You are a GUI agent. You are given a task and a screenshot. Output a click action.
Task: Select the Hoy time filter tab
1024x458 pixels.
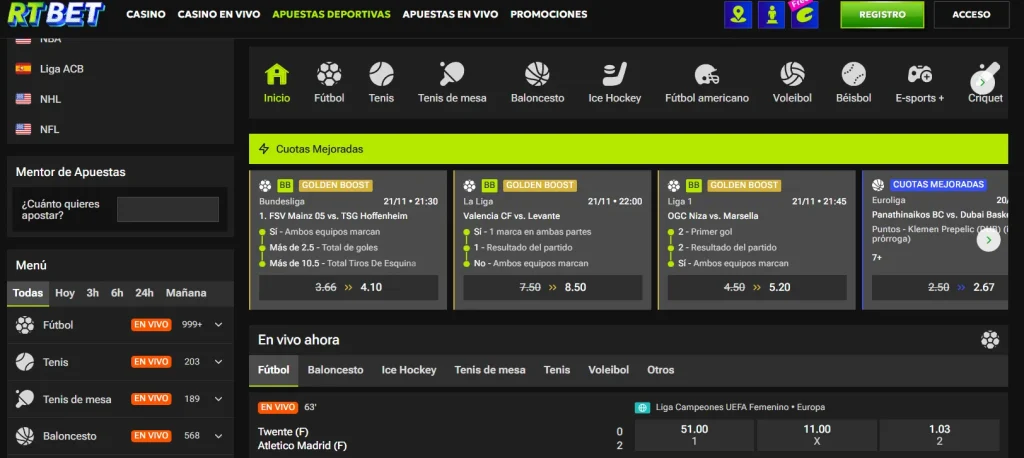(65, 293)
